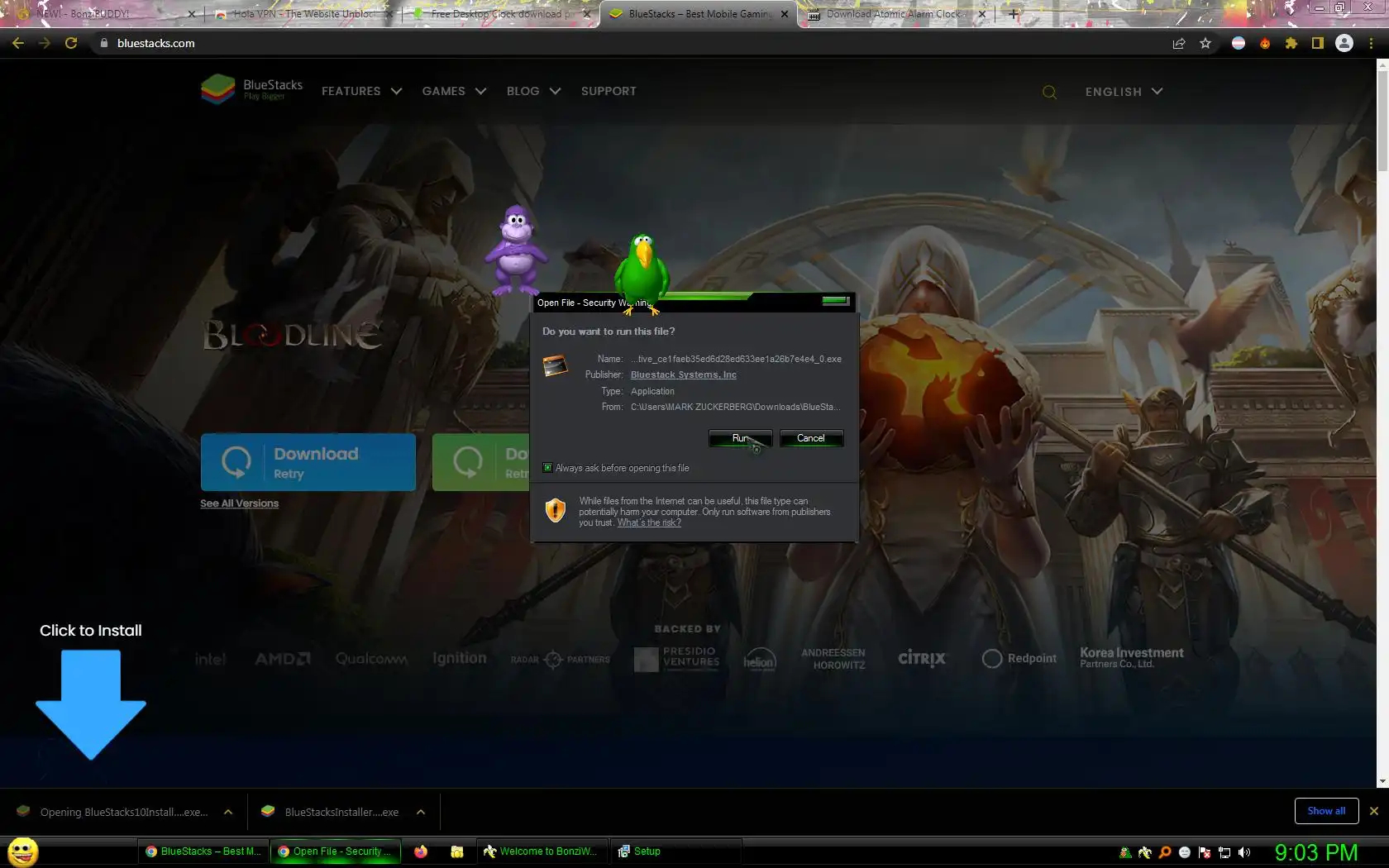Screen dimensions: 1389x868
Task: Bookmark this page with the star
Action: click(1205, 43)
